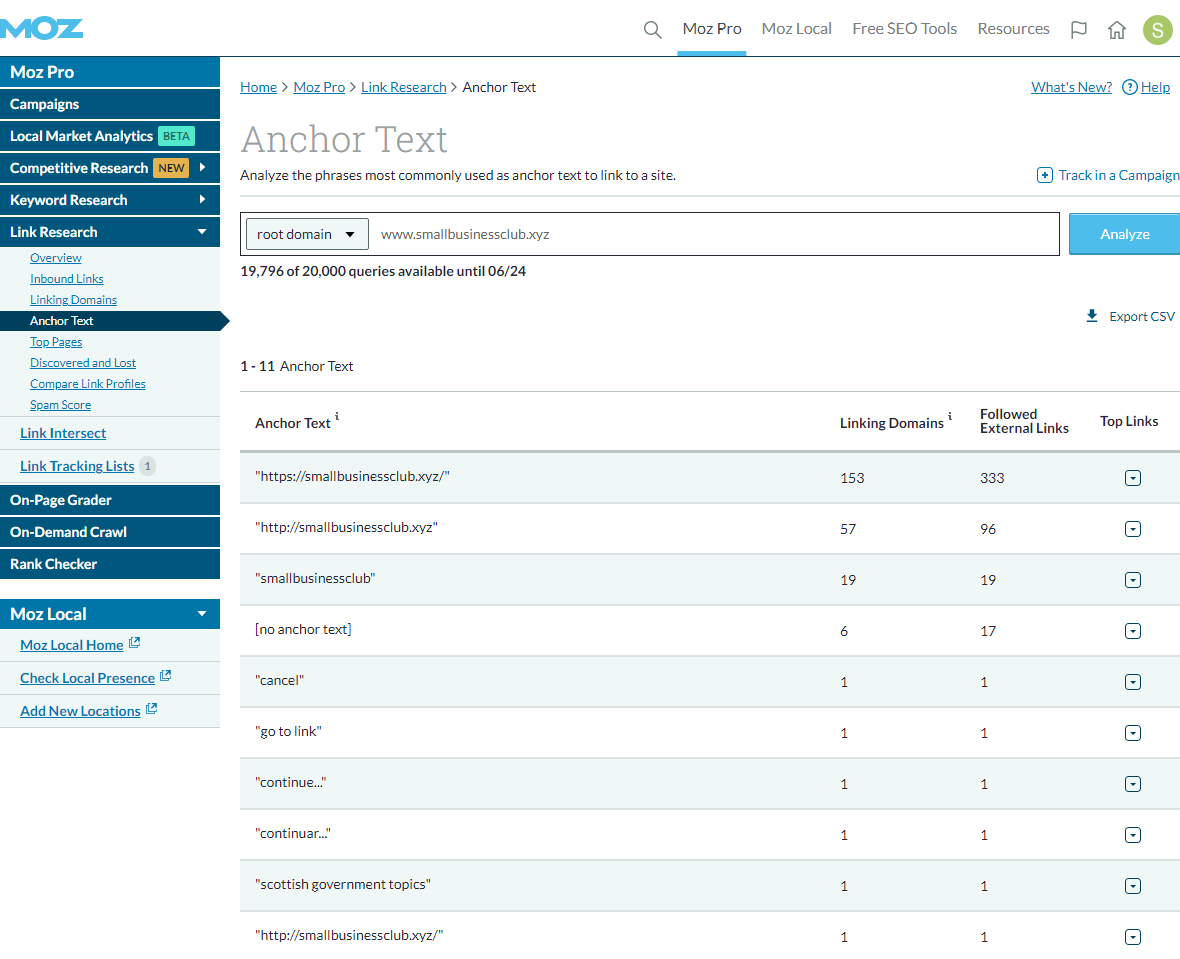This screenshot has width=1180, height=959.
Task: Open Compare Link Profiles in sidebar
Action: (x=88, y=384)
